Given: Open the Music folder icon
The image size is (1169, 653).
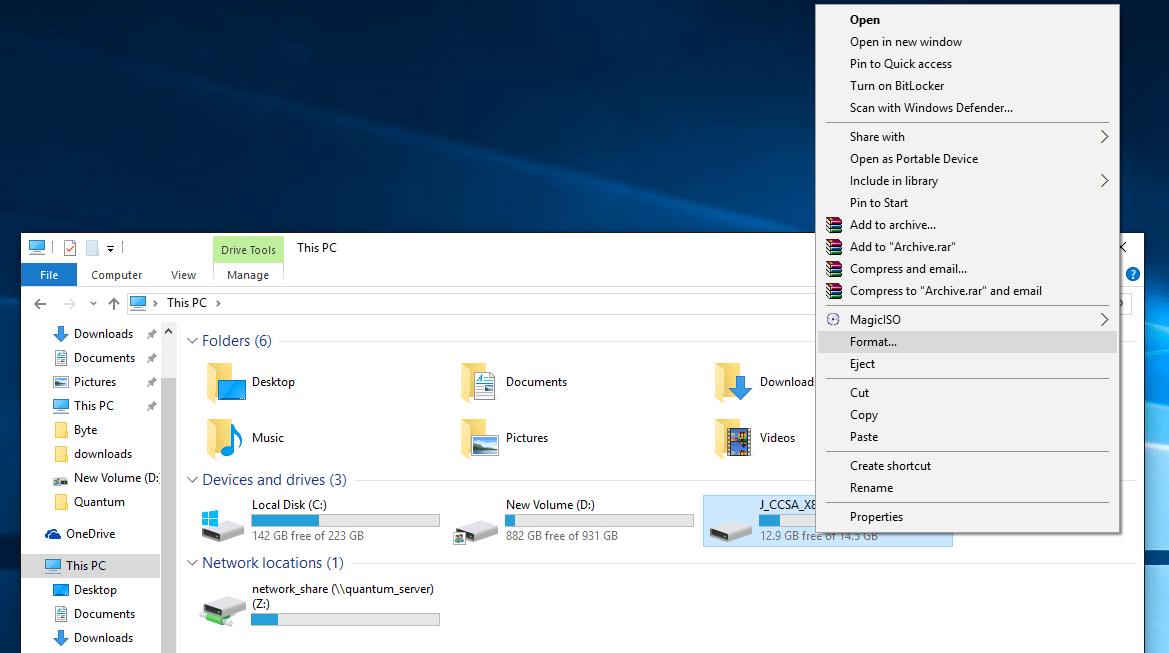Looking at the screenshot, I should point(225,438).
